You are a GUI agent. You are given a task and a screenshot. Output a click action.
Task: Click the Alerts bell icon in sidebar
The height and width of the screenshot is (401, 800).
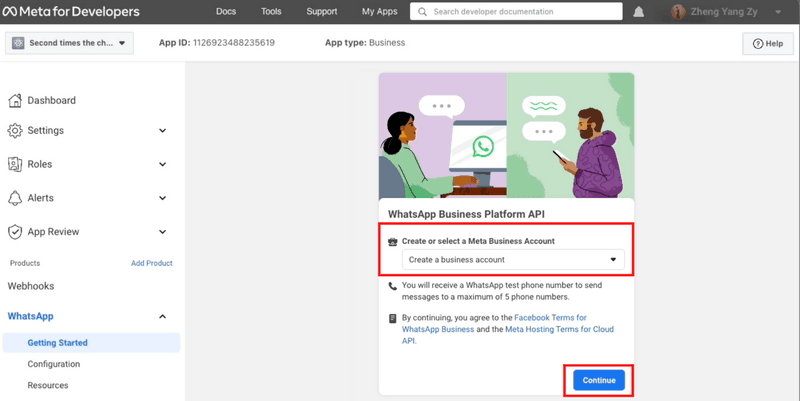point(15,198)
